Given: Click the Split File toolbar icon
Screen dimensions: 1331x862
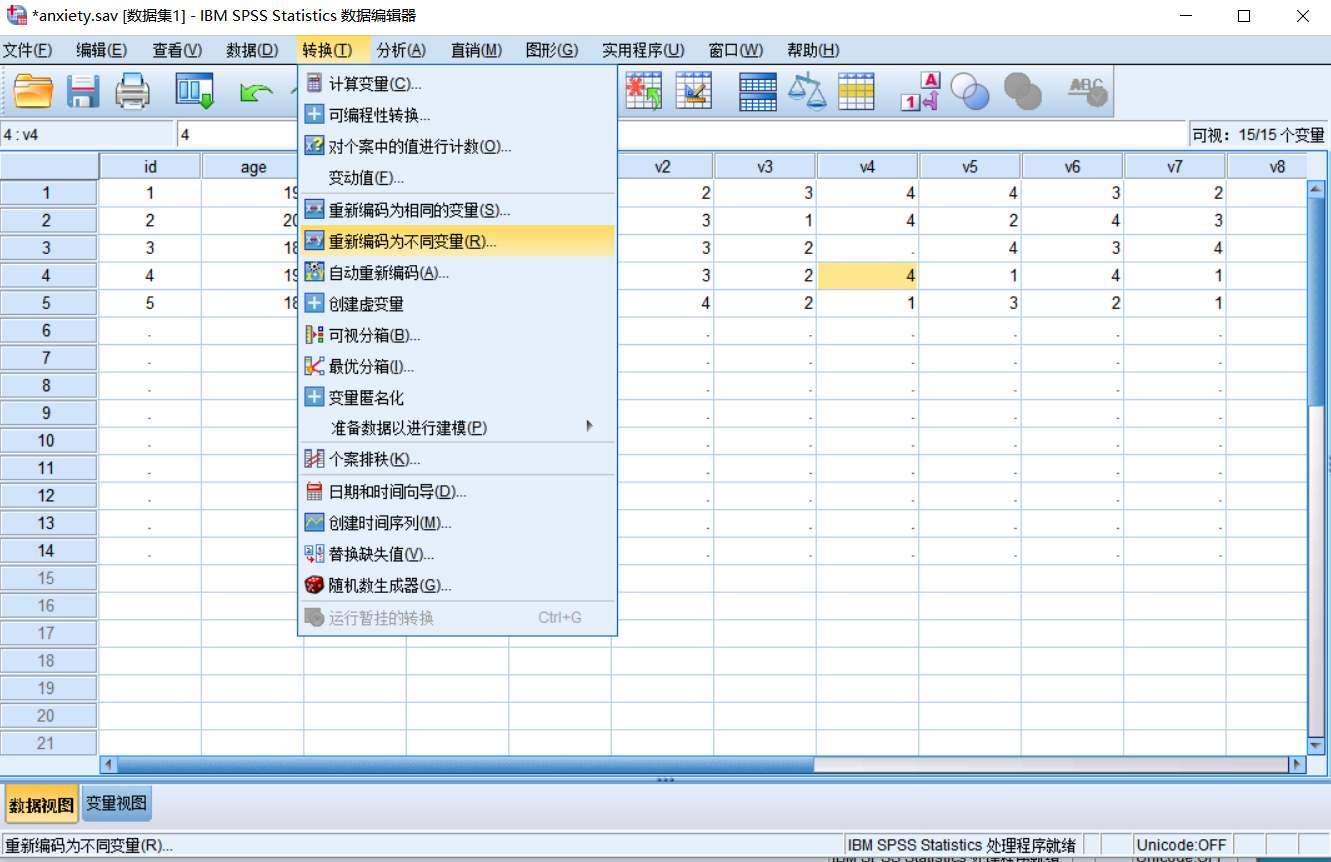Looking at the screenshot, I should pyautogui.click(x=758, y=91).
